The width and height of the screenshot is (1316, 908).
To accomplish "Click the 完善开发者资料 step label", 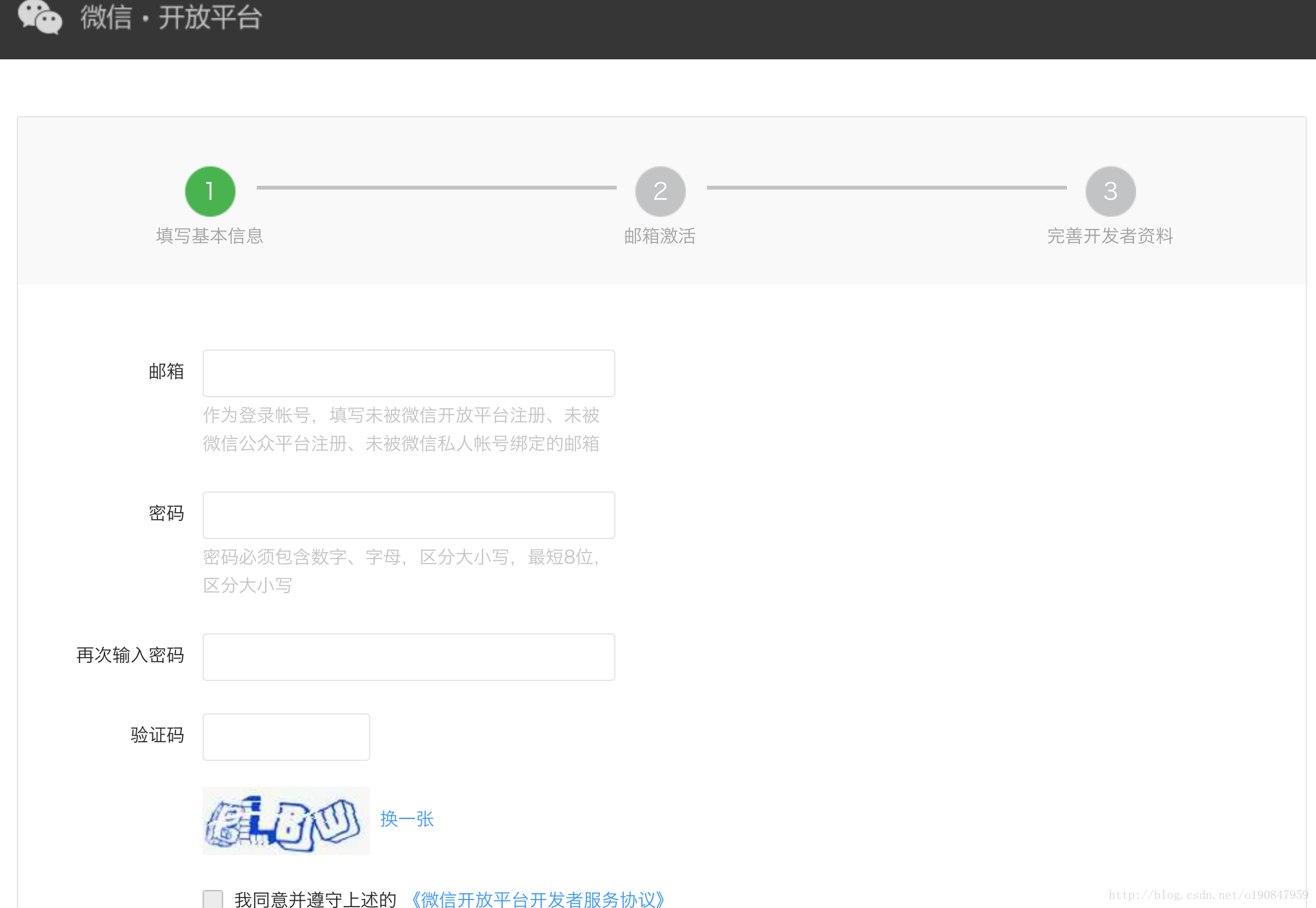I will pyautogui.click(x=1110, y=236).
